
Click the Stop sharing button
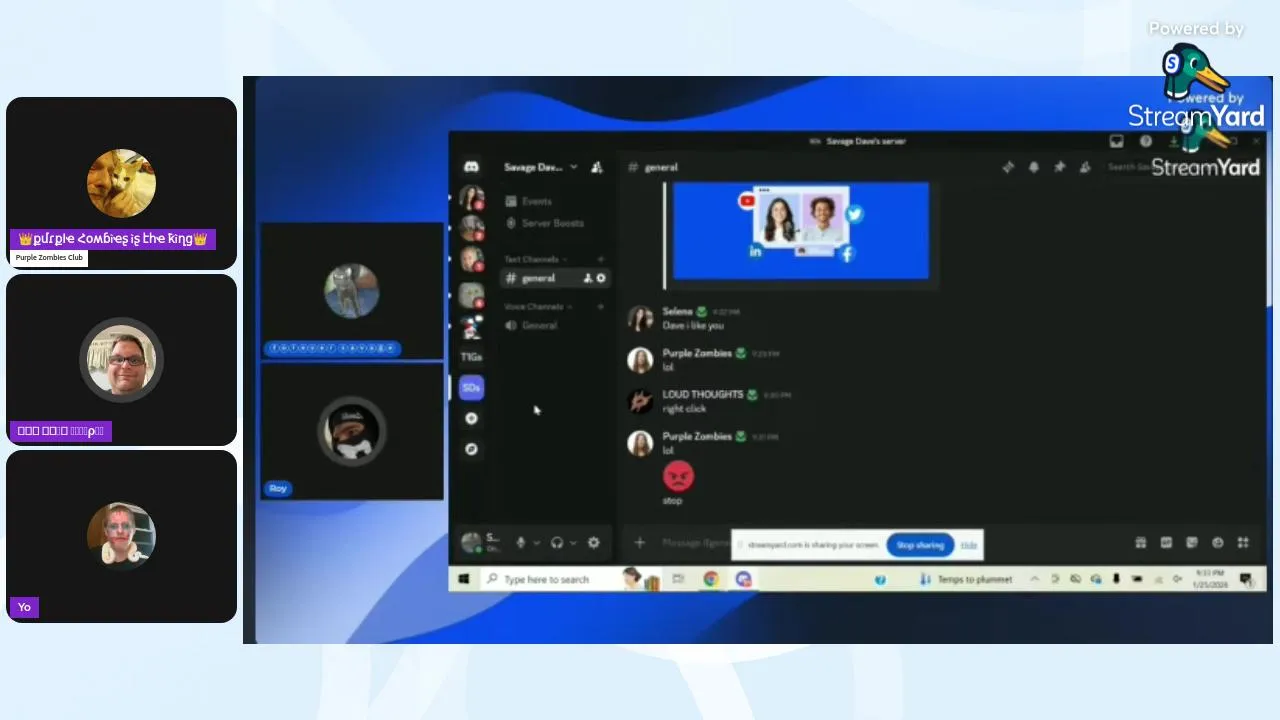pos(920,545)
